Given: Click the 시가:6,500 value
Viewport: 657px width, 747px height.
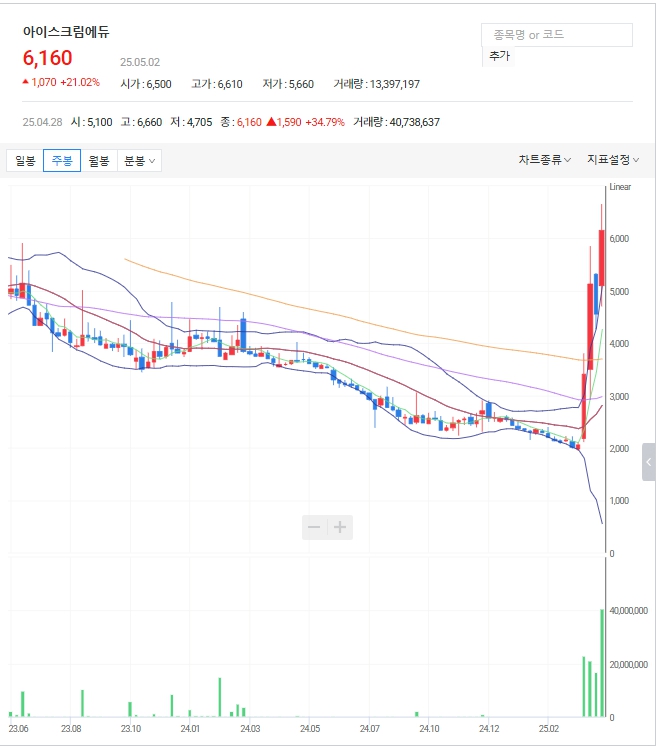Looking at the screenshot, I should tap(146, 84).
